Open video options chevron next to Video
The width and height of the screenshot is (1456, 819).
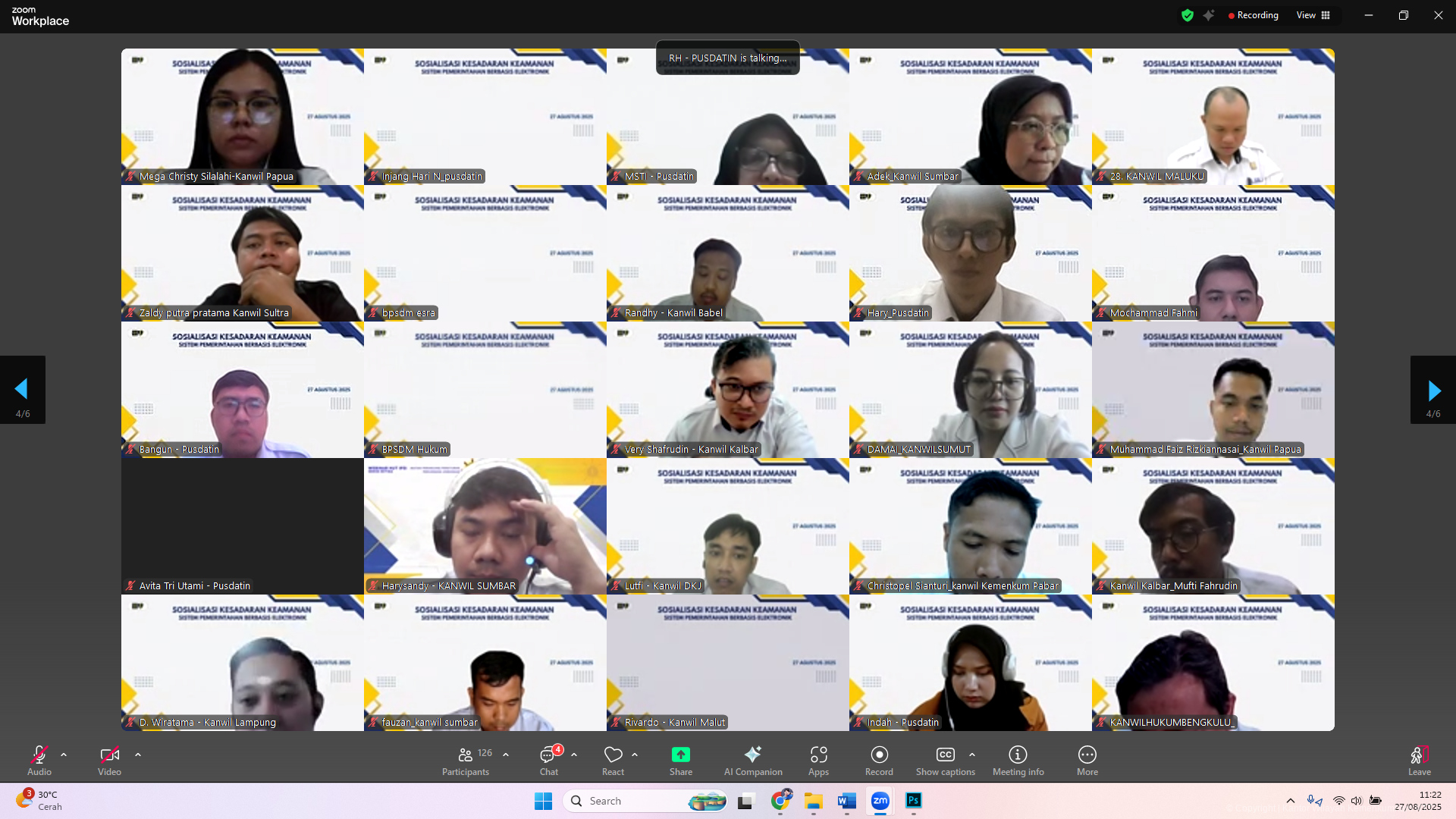[x=138, y=755]
